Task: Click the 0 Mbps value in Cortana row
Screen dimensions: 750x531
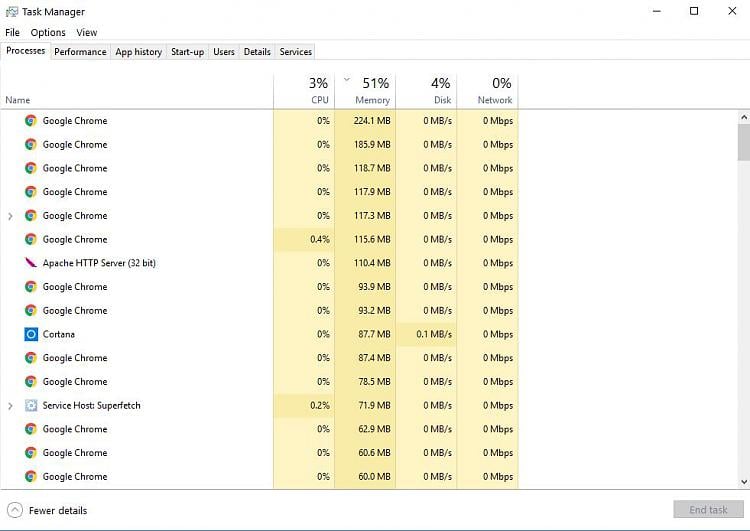Action: coord(498,334)
